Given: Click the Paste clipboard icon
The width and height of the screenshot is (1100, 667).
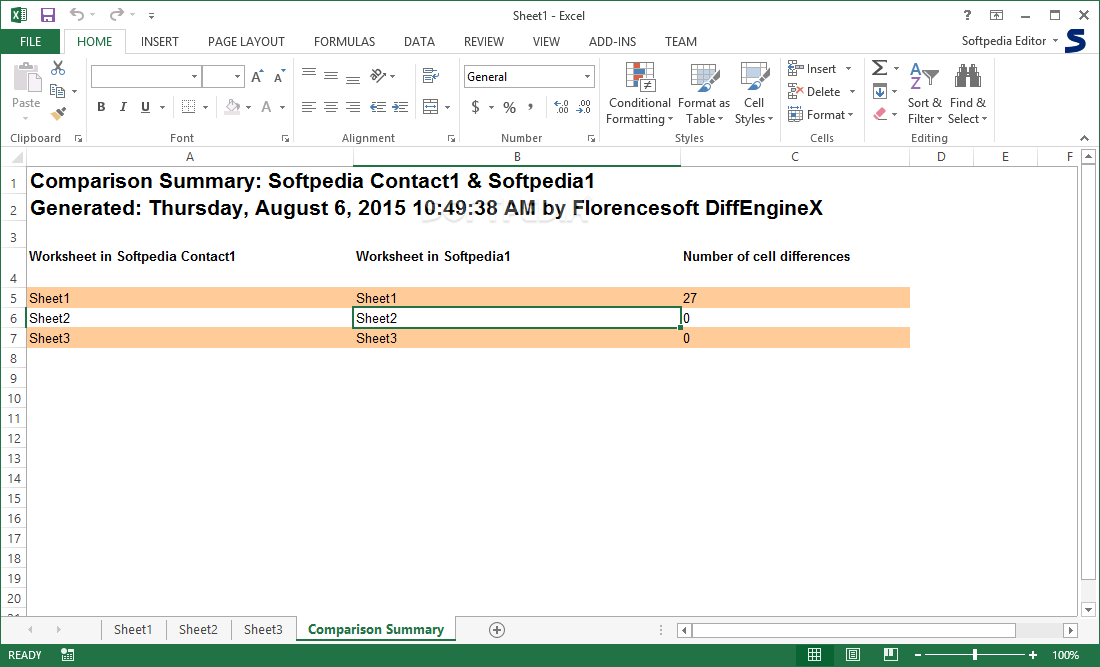Looking at the screenshot, I should click(27, 77).
